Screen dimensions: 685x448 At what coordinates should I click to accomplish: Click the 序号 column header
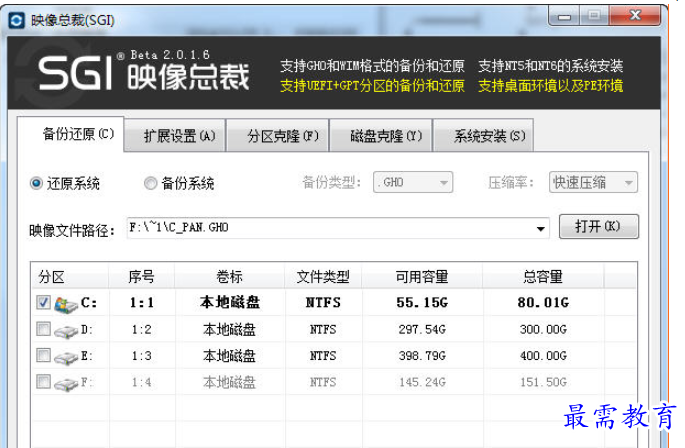pos(142,277)
